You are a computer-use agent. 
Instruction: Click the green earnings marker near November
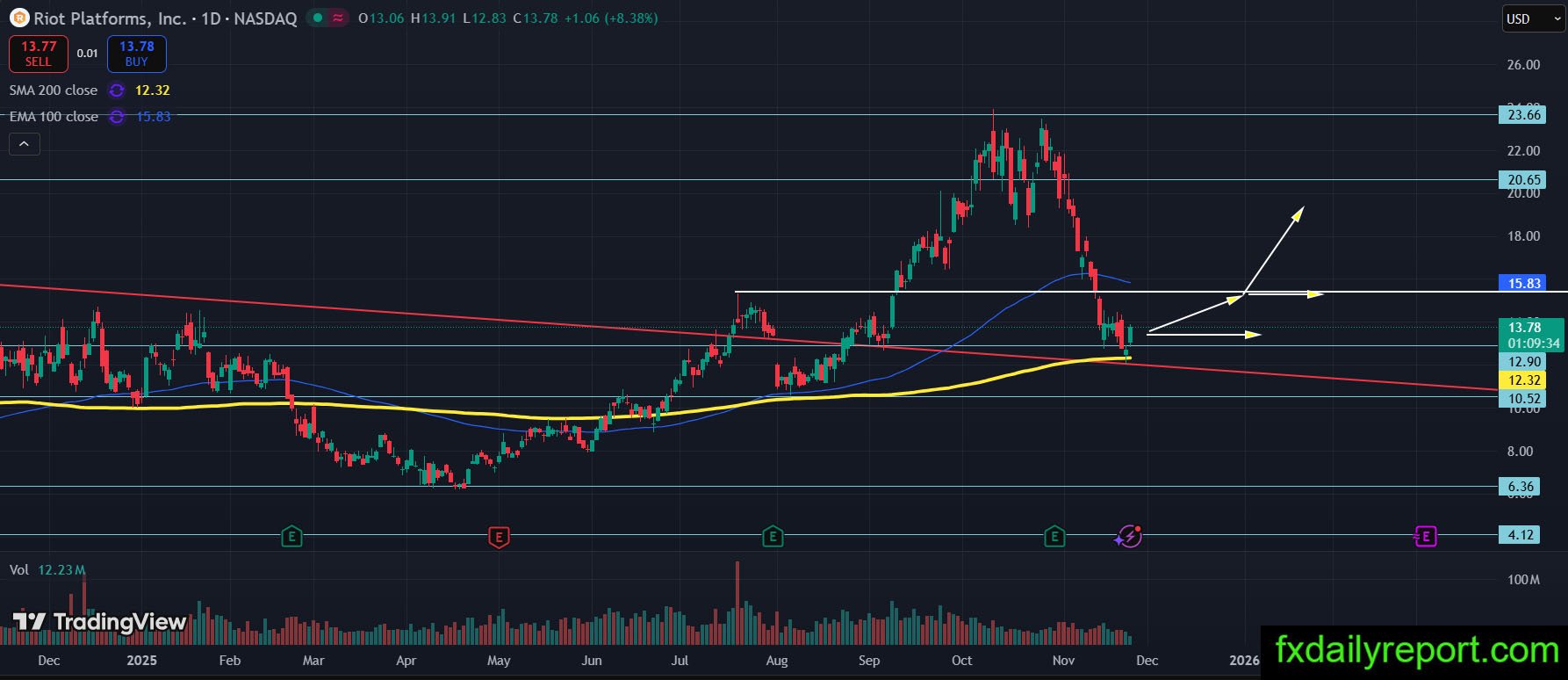click(x=1054, y=536)
